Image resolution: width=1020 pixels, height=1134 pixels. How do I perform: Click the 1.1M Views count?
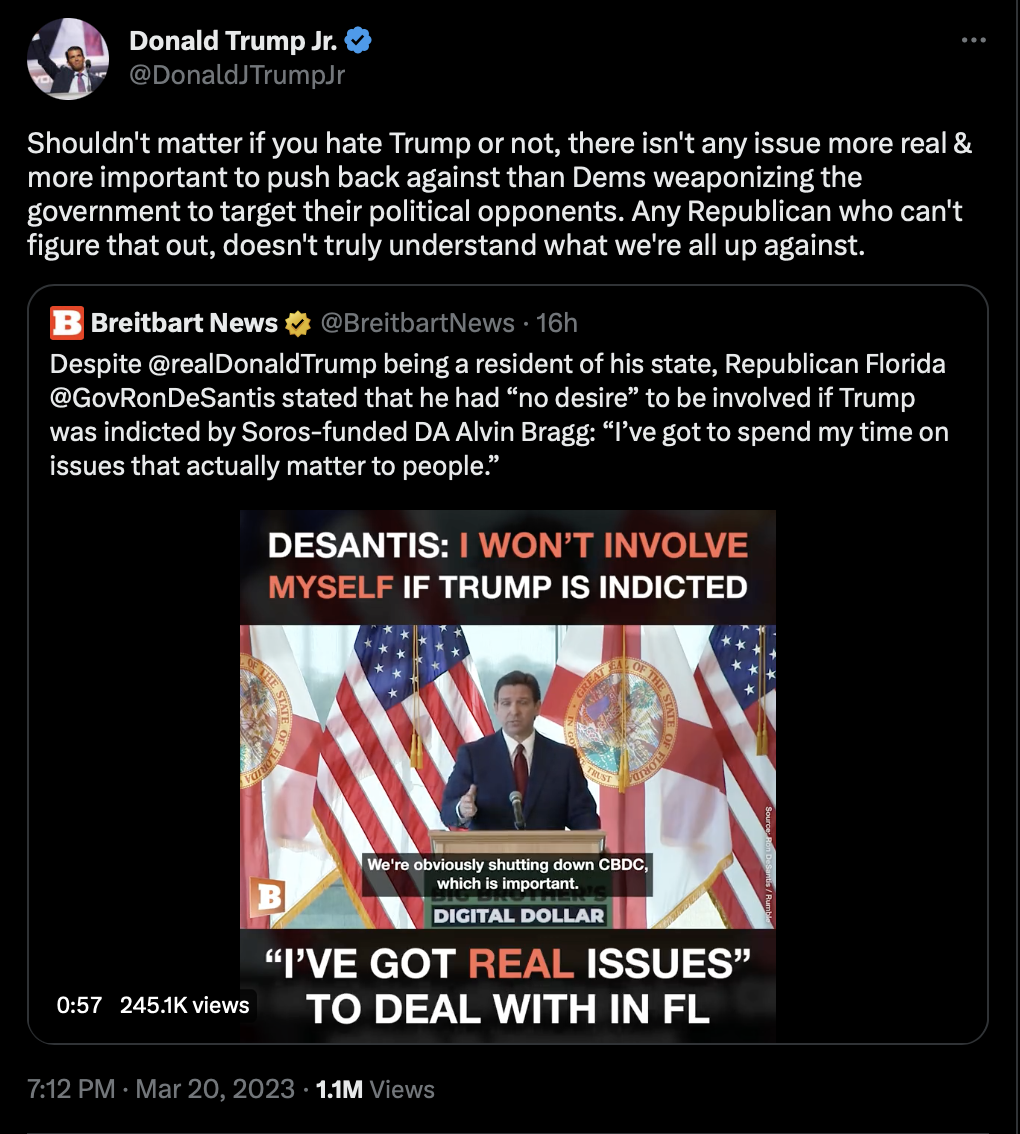[375, 1088]
